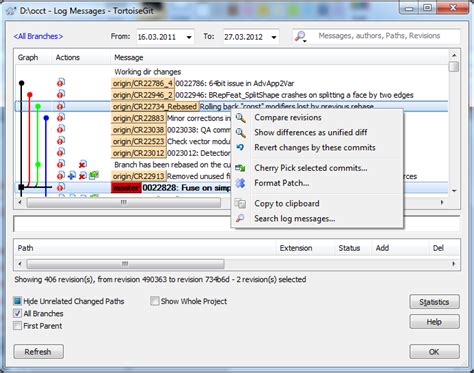This screenshot has height=373, width=474.
Task: Choose Search log messages menu entry
Action: click(295, 219)
